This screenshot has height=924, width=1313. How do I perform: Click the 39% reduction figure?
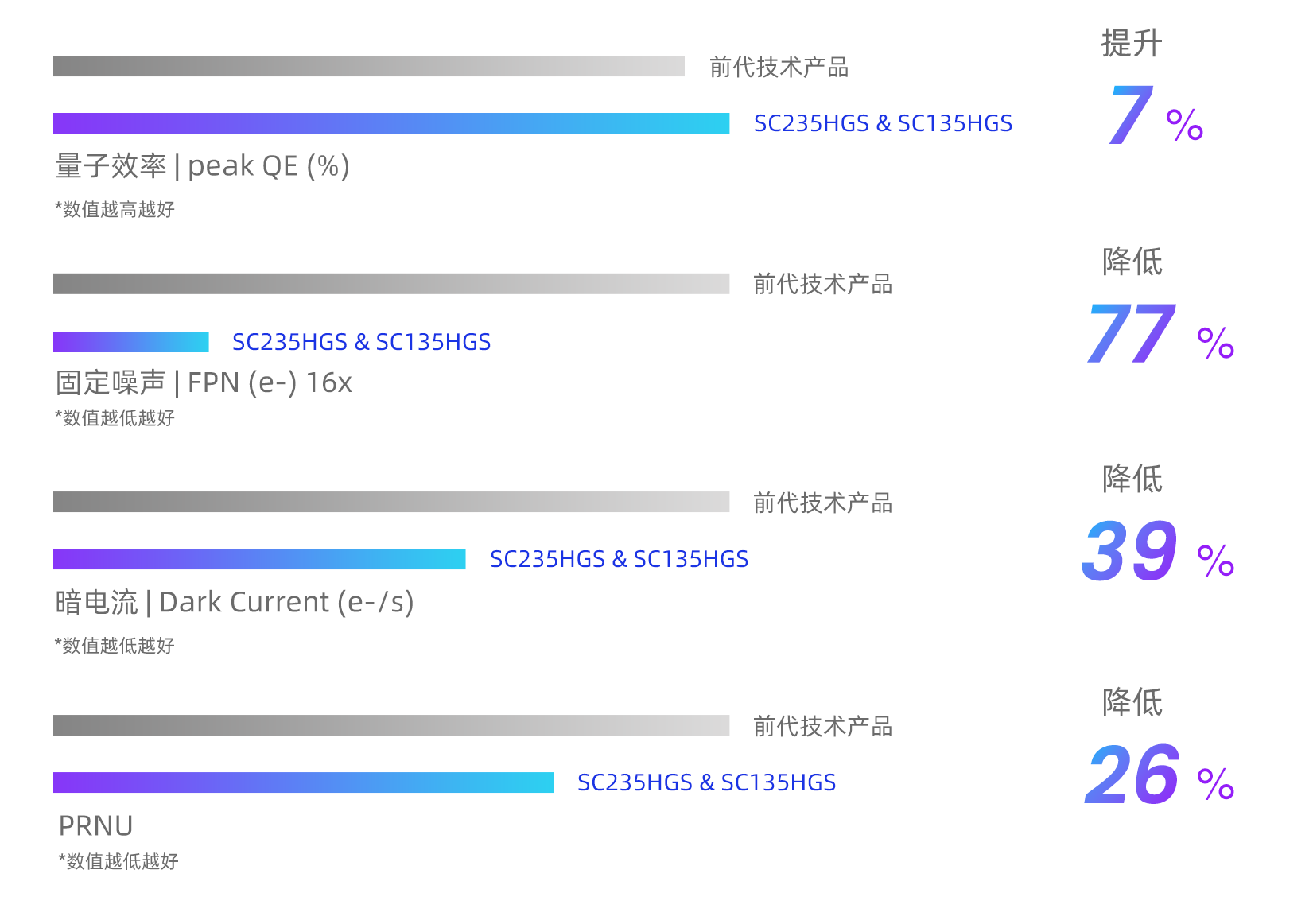click(1158, 550)
